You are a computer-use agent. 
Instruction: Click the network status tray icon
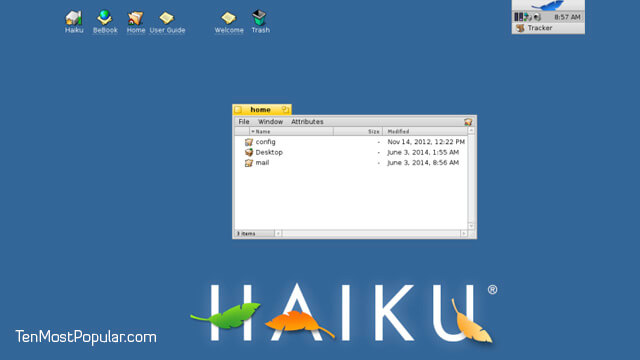click(x=528, y=17)
